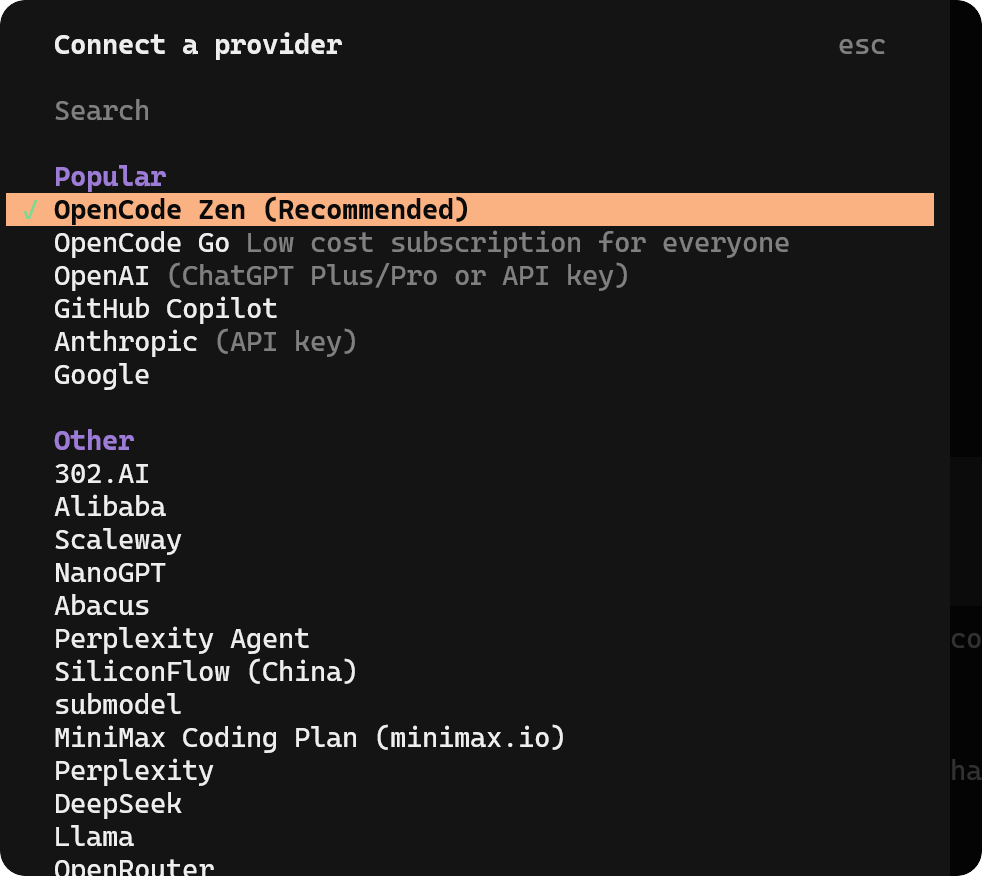The width and height of the screenshot is (982, 876).
Task: Select 302.AI provider
Action: (101, 474)
